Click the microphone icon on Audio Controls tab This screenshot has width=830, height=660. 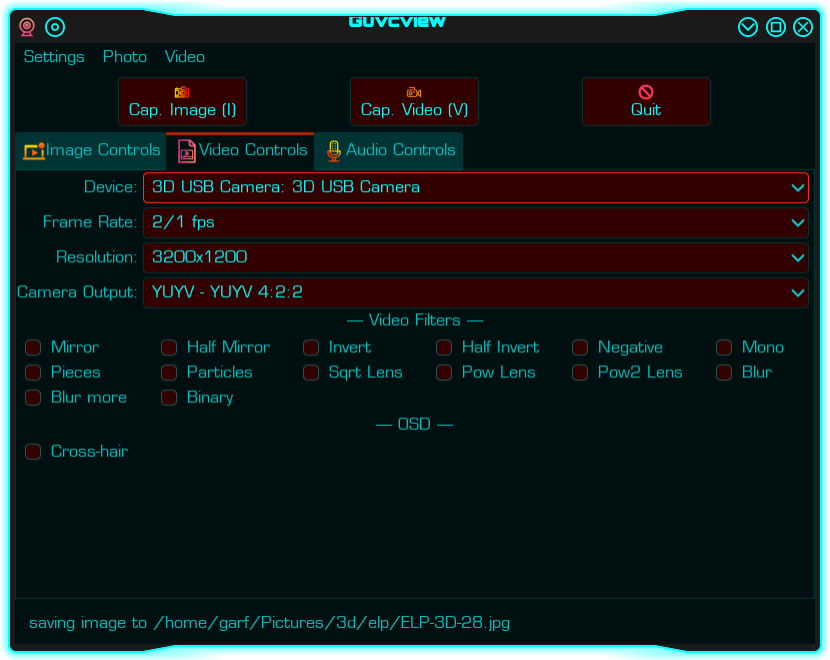pos(333,151)
